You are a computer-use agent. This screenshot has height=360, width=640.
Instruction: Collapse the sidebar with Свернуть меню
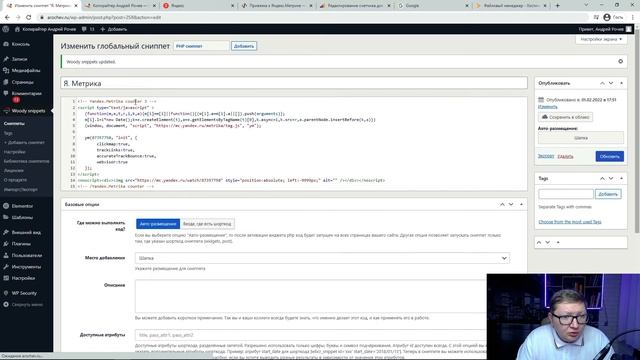tap(27, 304)
